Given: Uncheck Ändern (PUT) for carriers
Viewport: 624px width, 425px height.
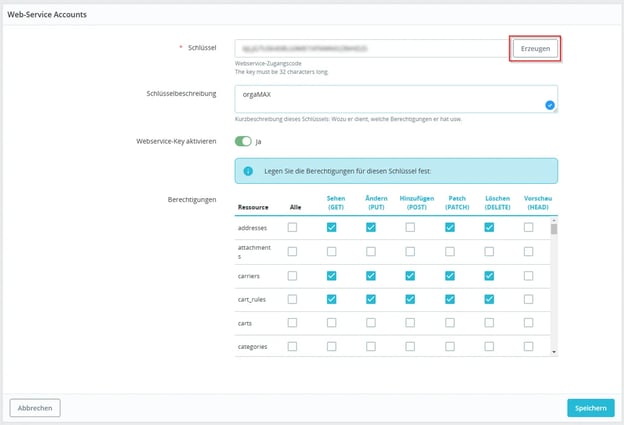Looking at the screenshot, I should (x=370, y=275).
